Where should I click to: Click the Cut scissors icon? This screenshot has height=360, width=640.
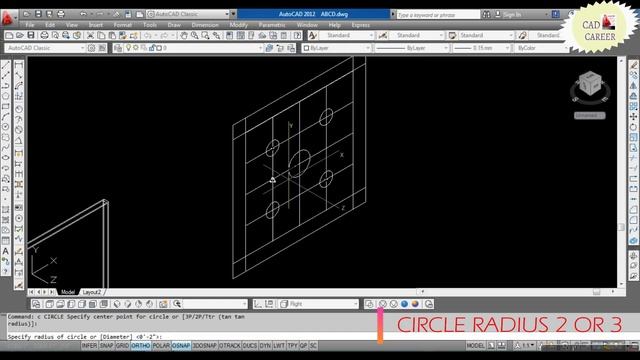[90, 36]
